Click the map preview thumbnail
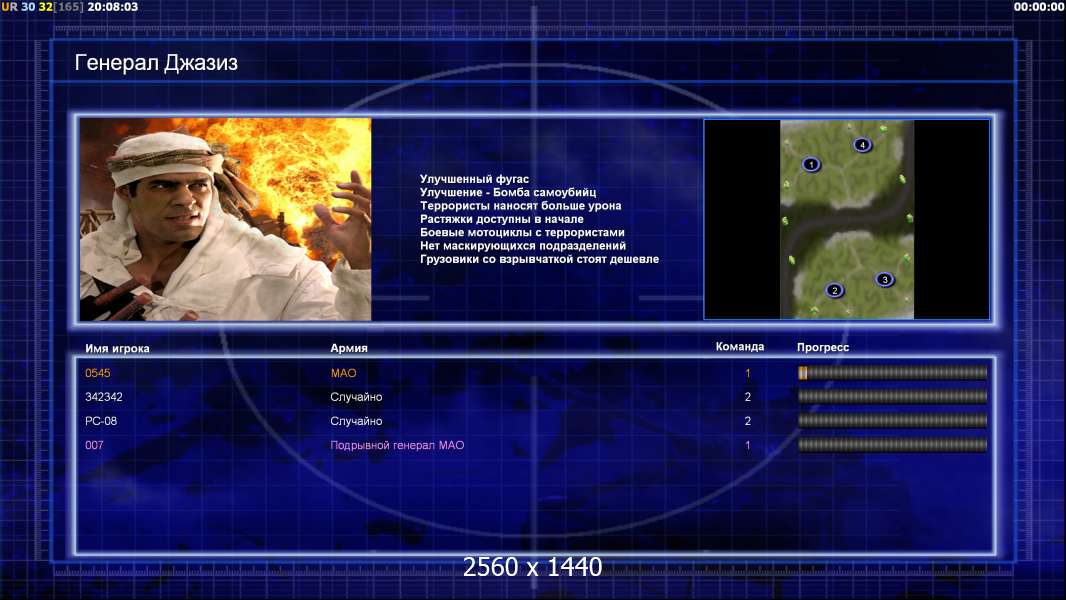This screenshot has height=600, width=1066. point(846,219)
